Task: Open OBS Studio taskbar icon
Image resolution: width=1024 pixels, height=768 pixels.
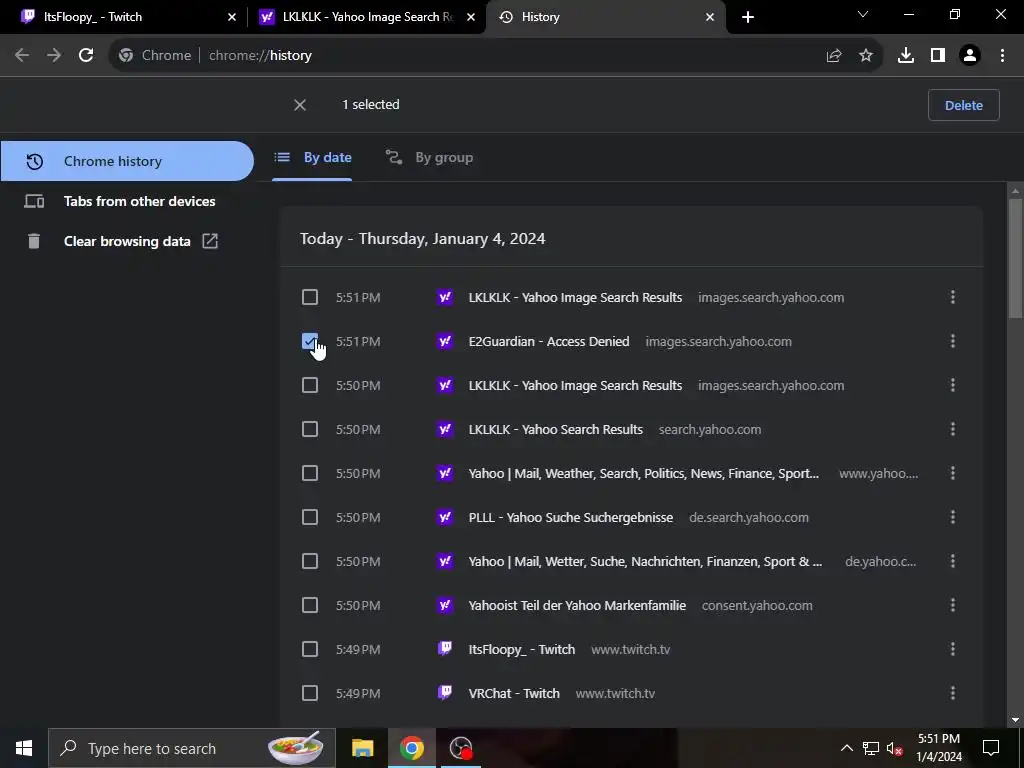Action: pyautogui.click(x=461, y=748)
